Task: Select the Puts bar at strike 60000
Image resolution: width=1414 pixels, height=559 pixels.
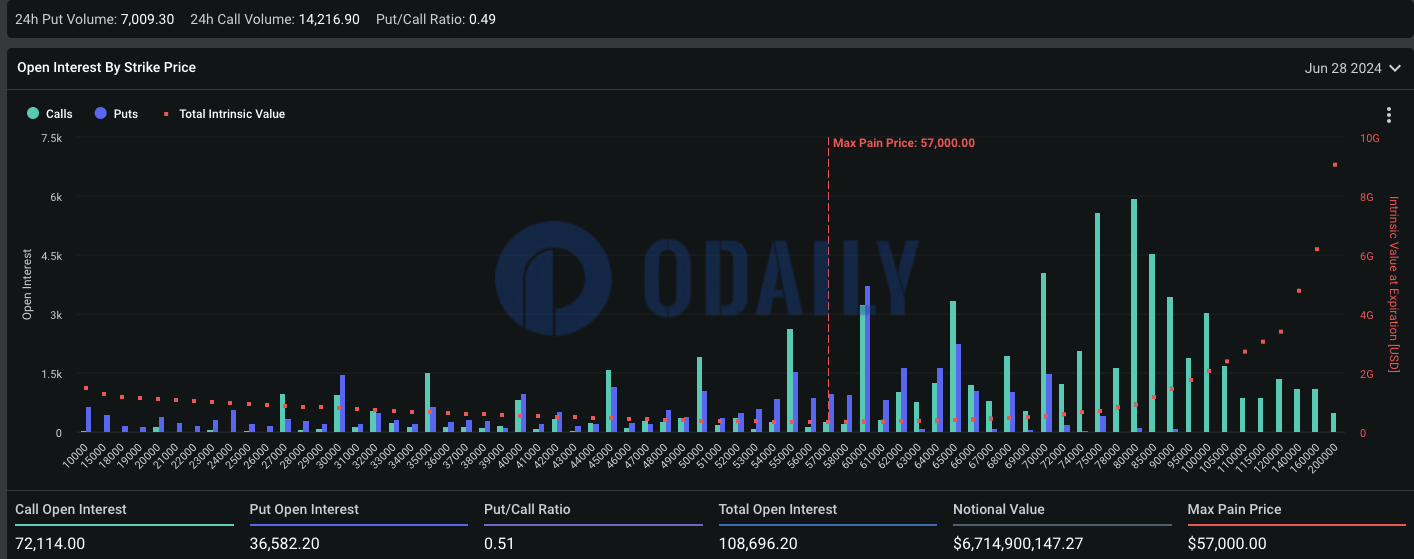Action: [867, 359]
